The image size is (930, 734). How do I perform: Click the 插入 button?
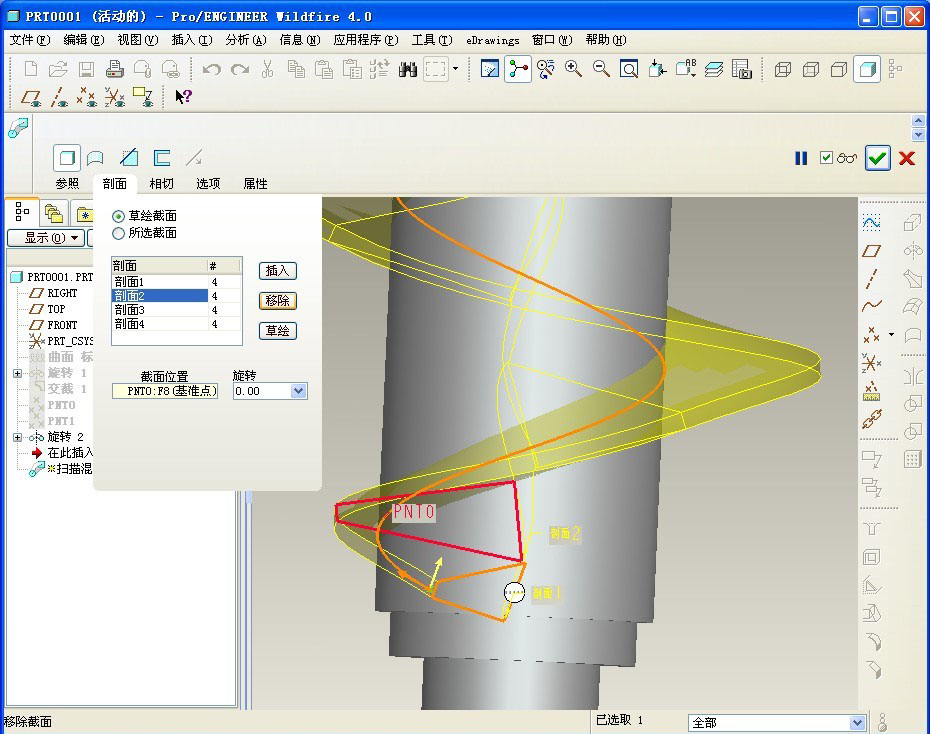pos(278,271)
